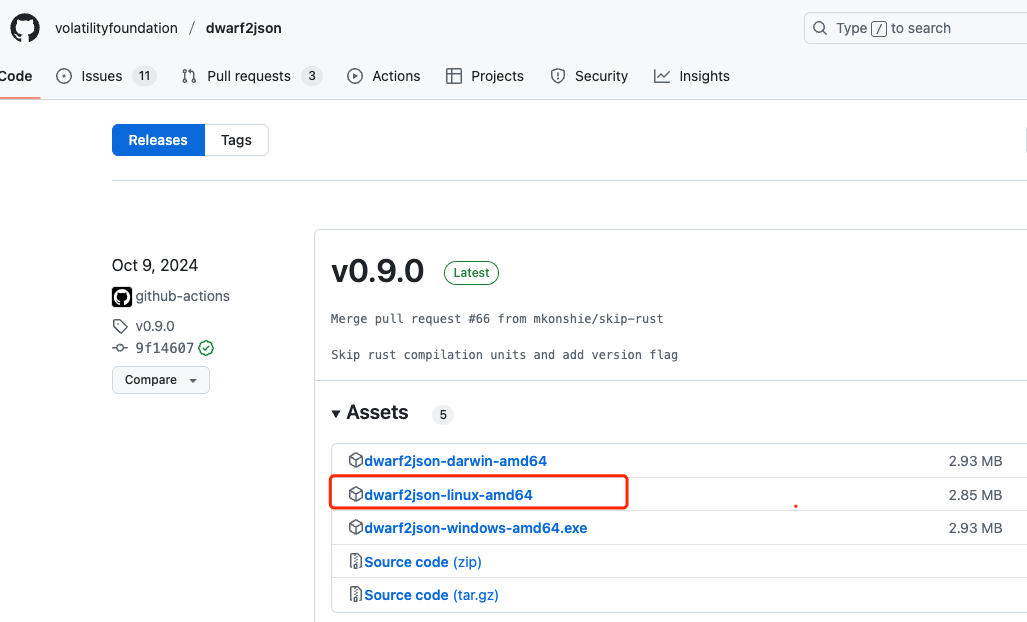Screen dimensions: 1027x622
Task: Switch to the Tags tab
Action: (x=236, y=140)
